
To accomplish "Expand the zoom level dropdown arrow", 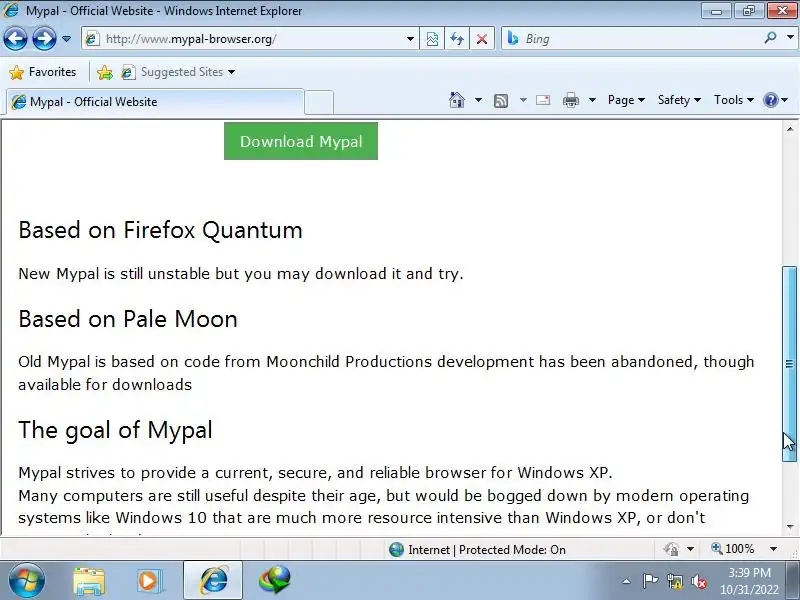I will 773,549.
